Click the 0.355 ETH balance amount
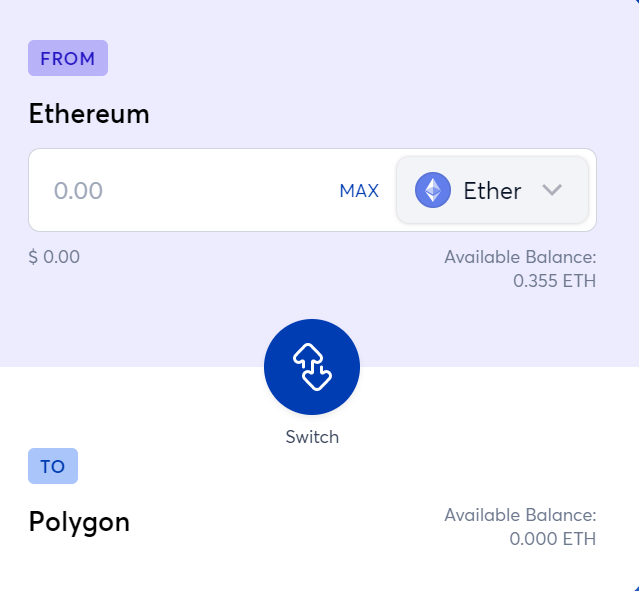The height and width of the screenshot is (591, 639). (x=554, y=281)
